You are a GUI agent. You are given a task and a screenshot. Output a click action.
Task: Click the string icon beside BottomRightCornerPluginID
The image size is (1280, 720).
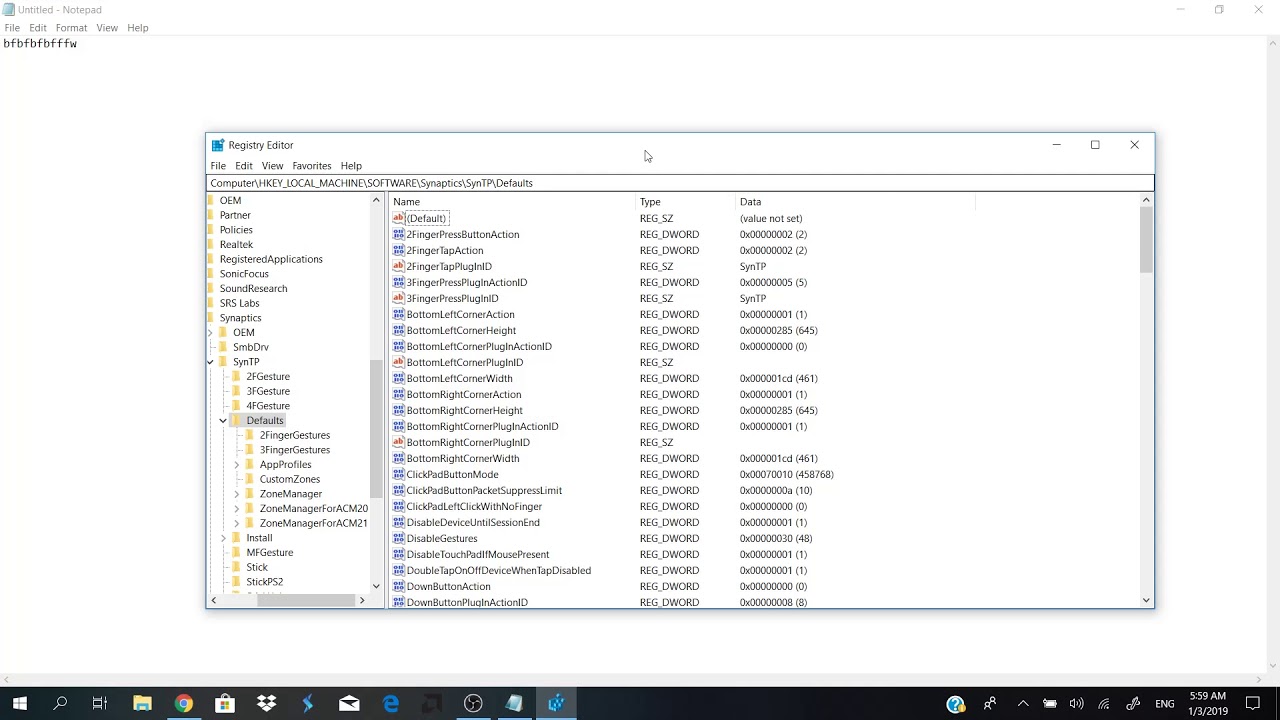(398, 442)
